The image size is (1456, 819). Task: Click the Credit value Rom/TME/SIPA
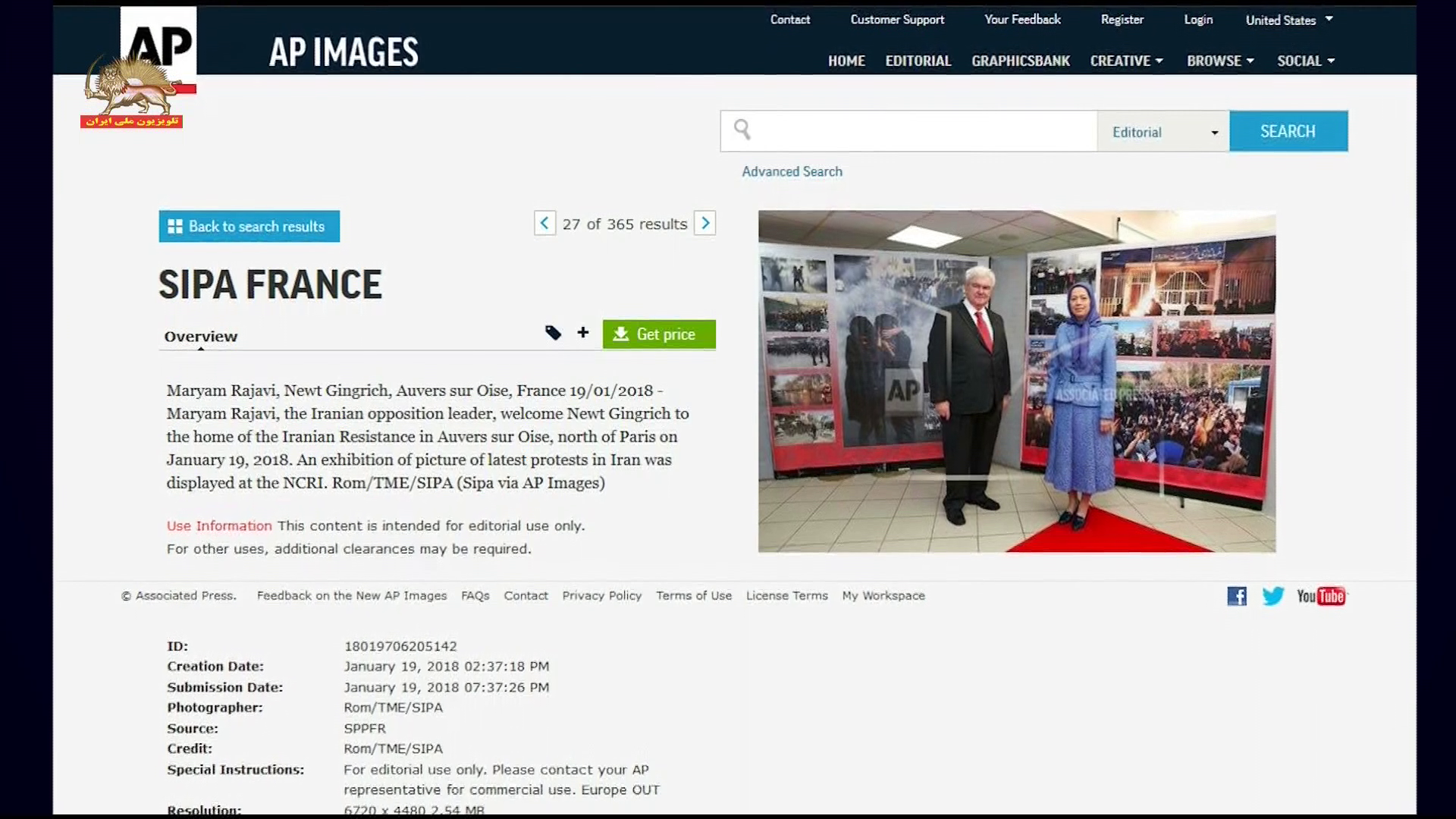coord(393,748)
